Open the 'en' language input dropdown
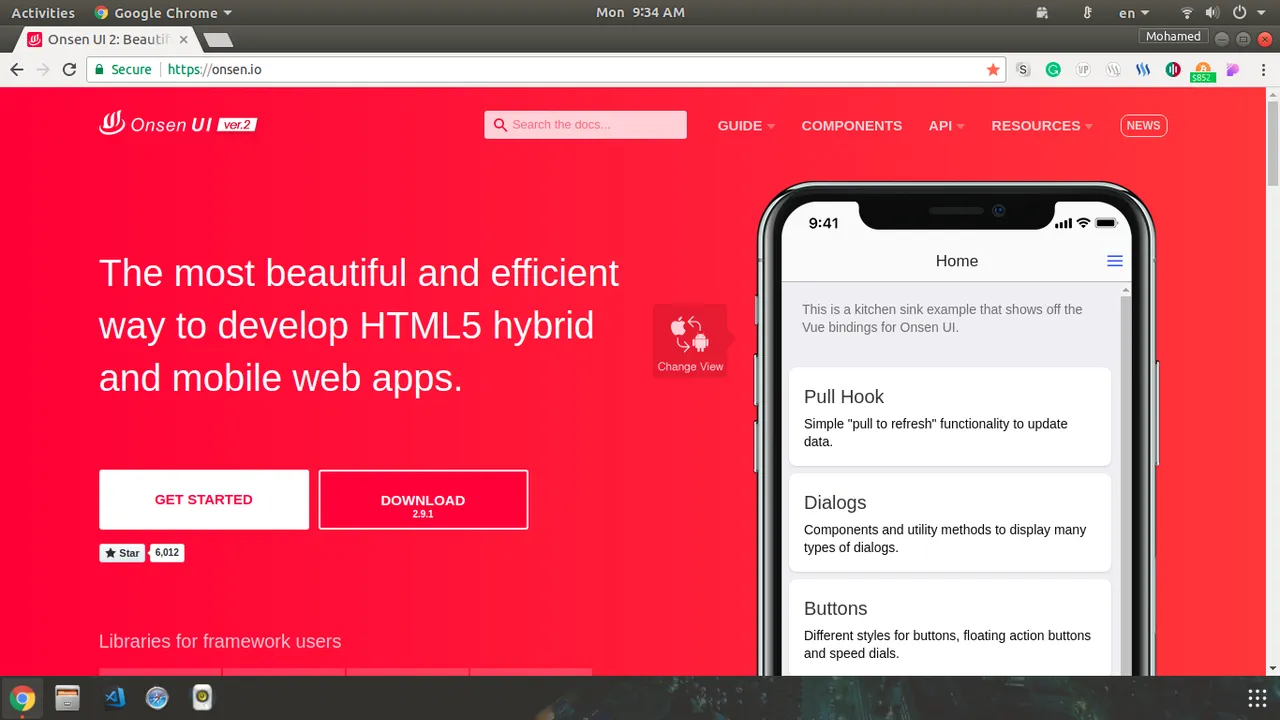This screenshot has width=1280, height=720. point(1133,13)
